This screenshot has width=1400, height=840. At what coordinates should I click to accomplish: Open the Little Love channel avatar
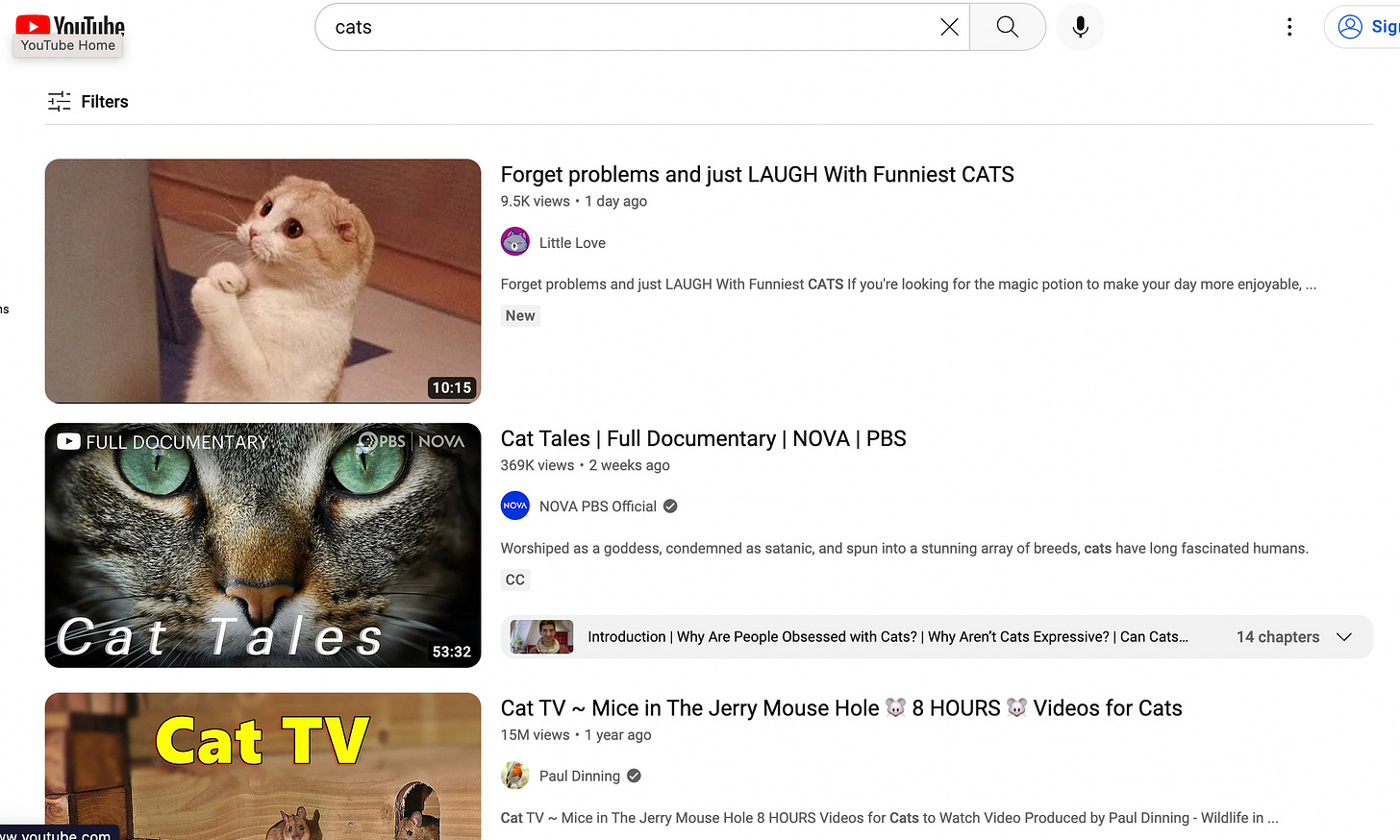pyautogui.click(x=515, y=241)
